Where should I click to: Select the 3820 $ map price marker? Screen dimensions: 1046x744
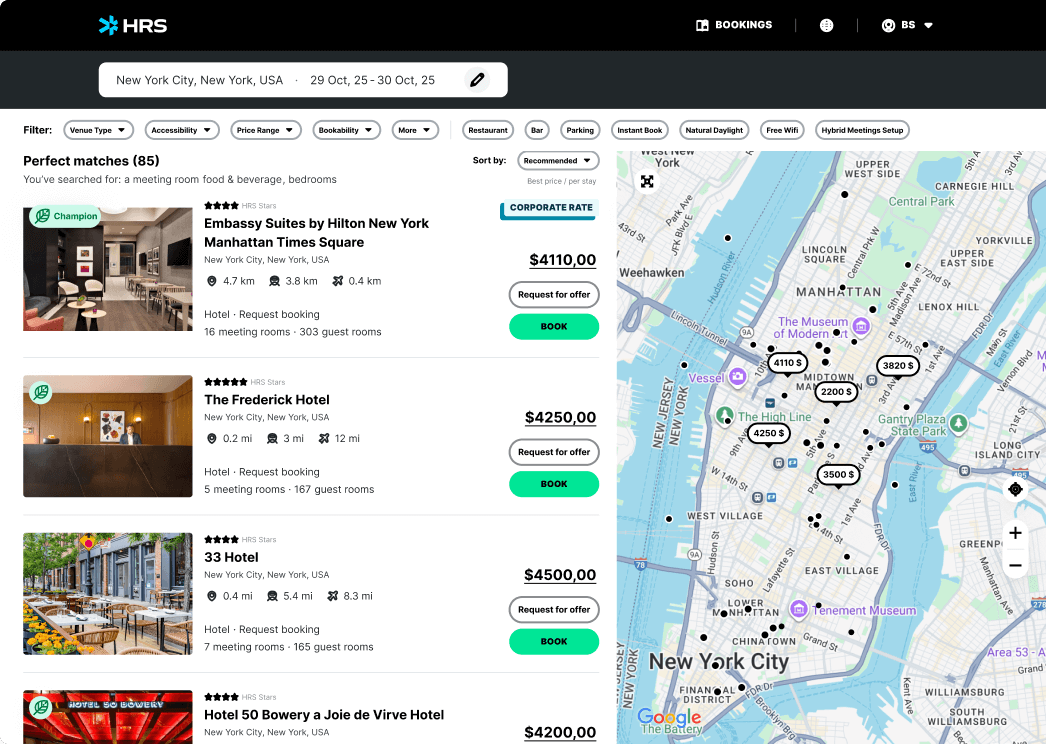point(897,366)
